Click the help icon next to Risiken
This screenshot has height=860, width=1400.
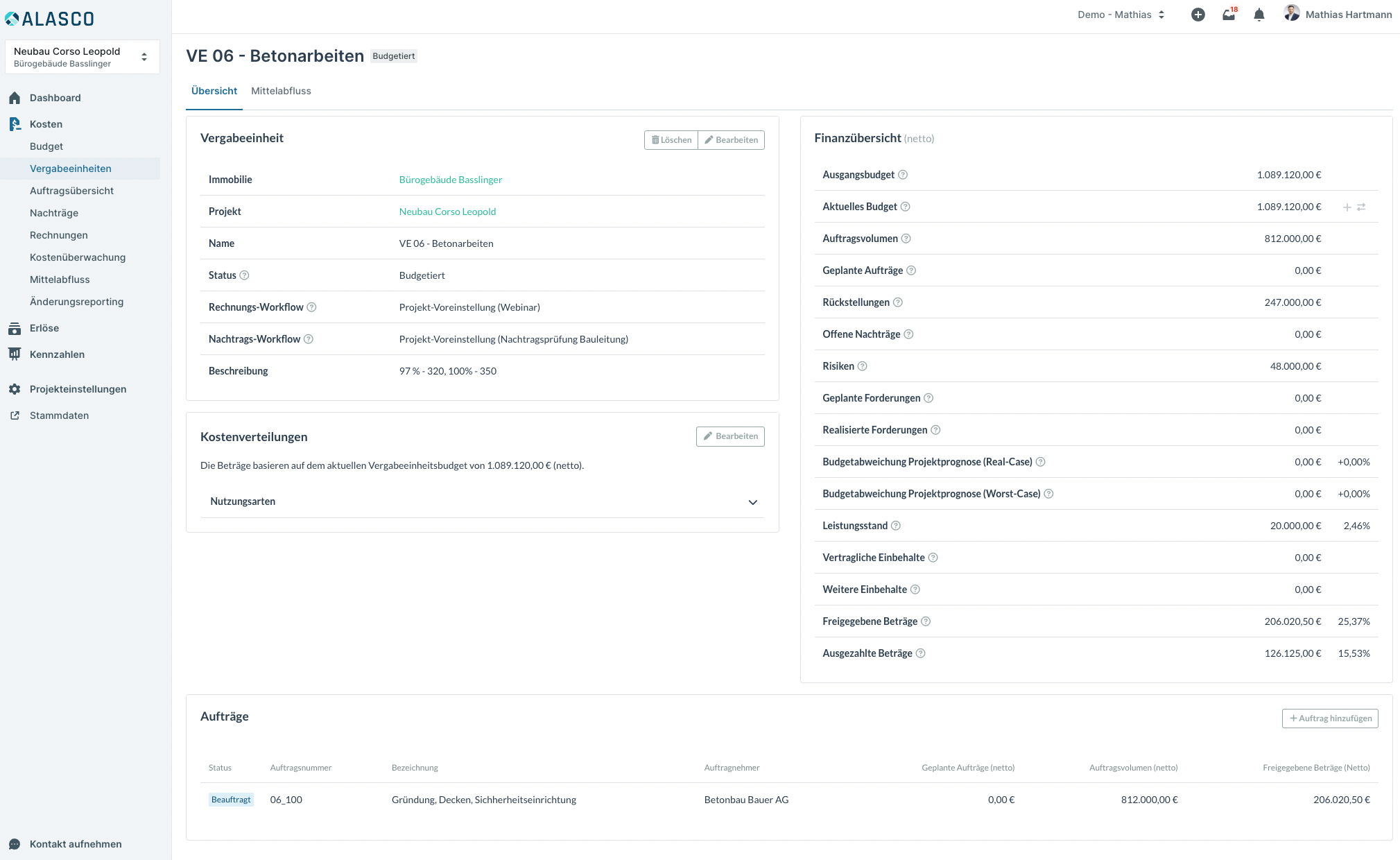(862, 366)
